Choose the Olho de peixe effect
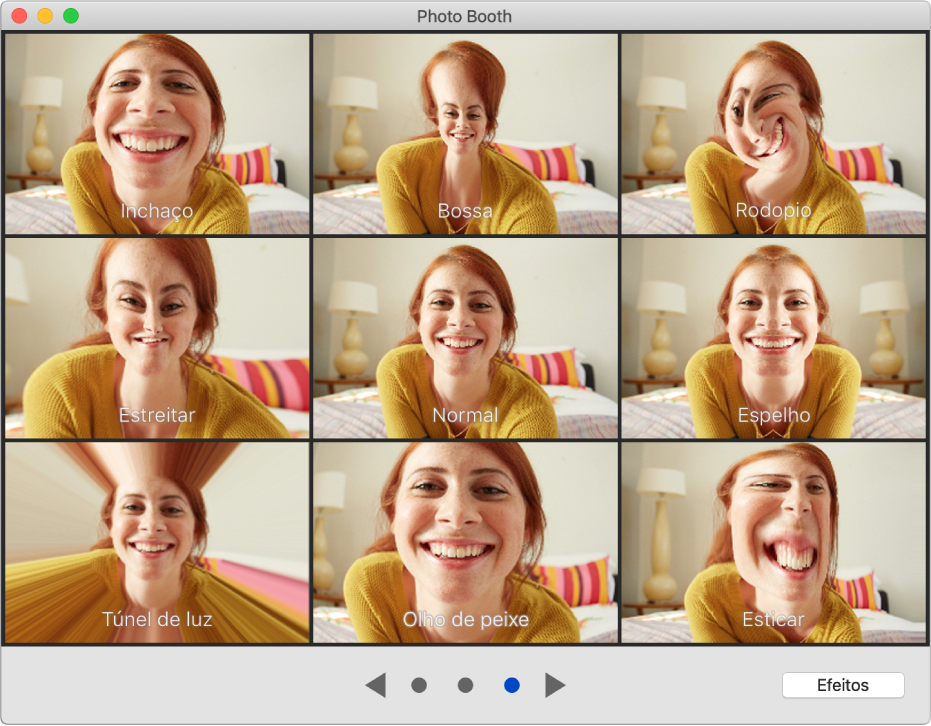Image resolution: width=931 pixels, height=726 pixels. tap(465, 543)
